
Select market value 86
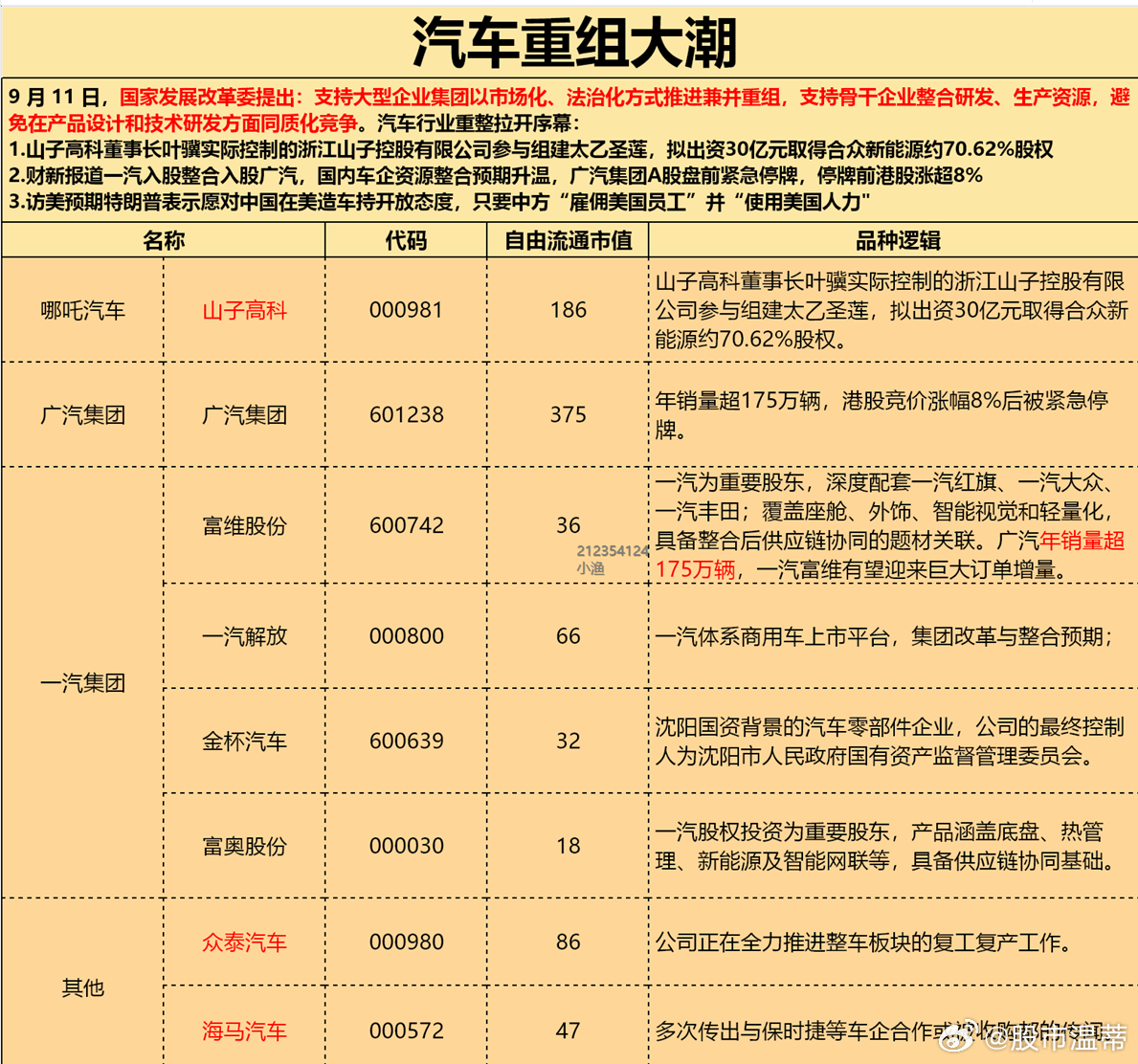569,942
